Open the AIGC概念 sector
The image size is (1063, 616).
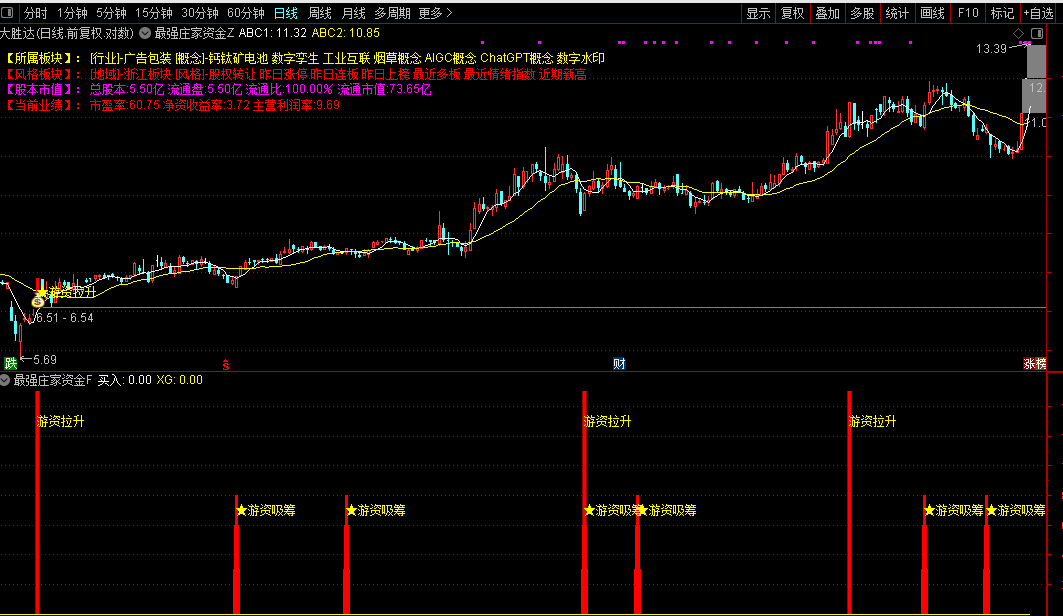coord(451,59)
